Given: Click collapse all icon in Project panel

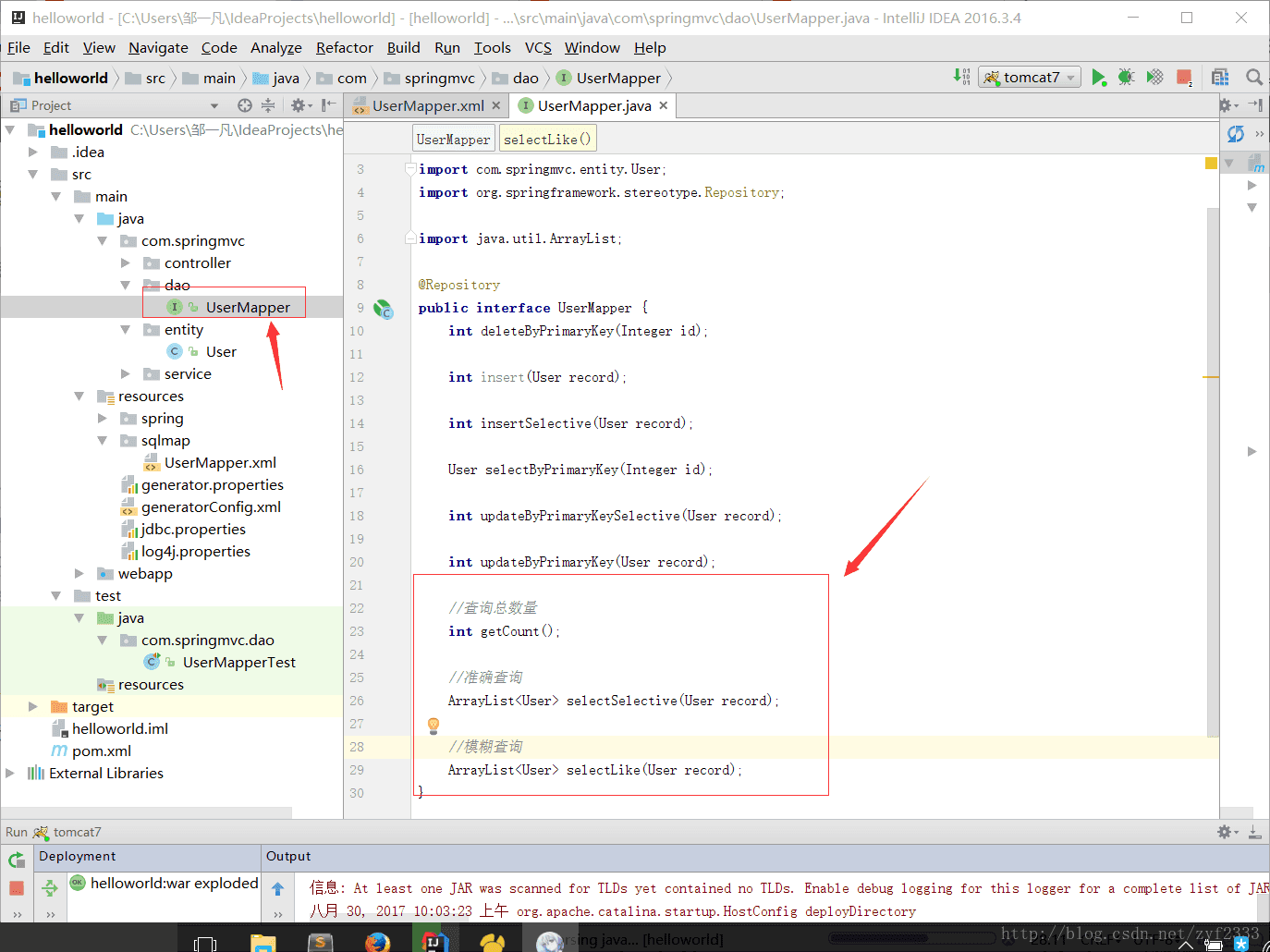Looking at the screenshot, I should [x=268, y=105].
